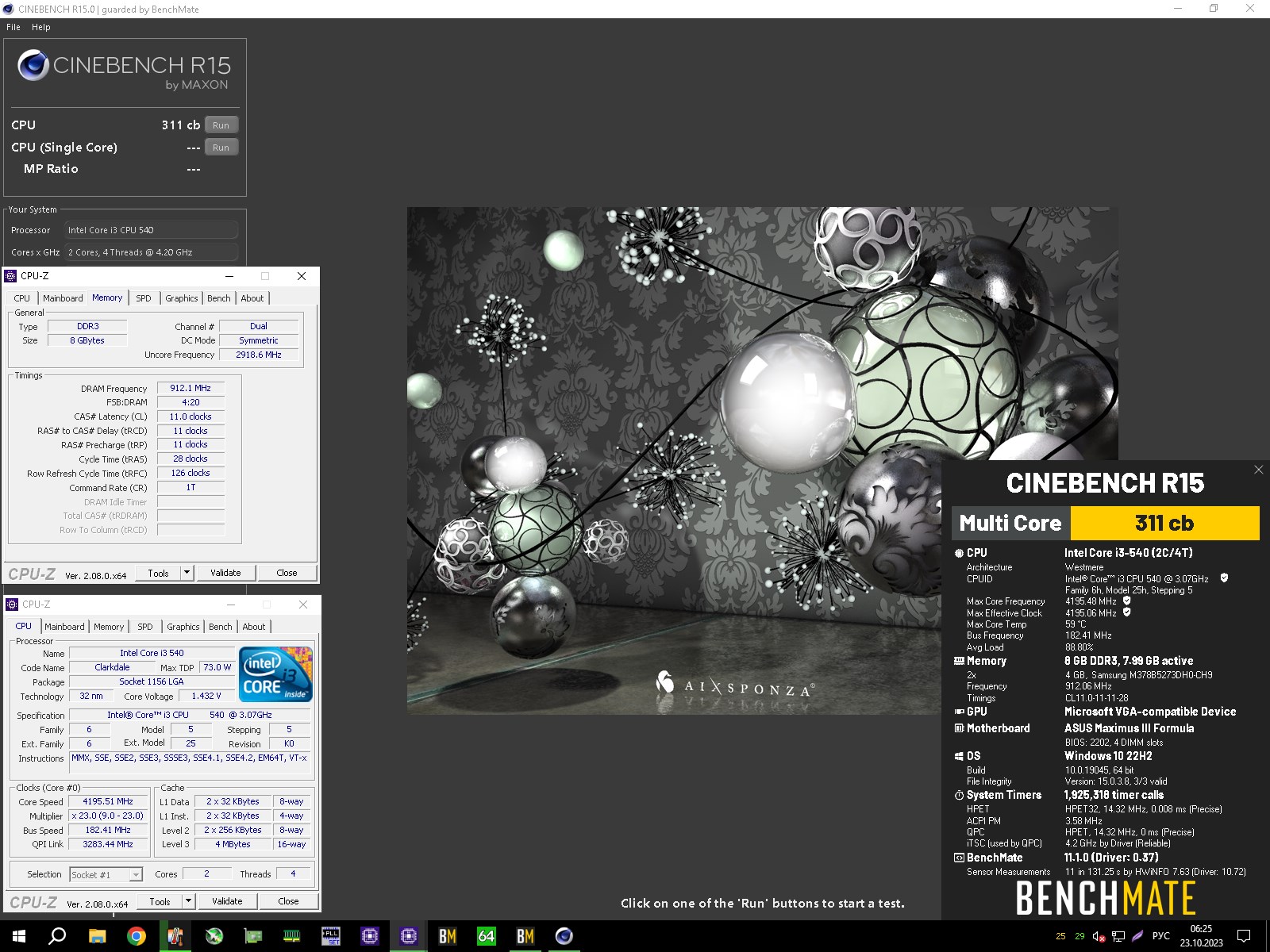Click the OS Windows logo icon in BenchMate panel
1270x952 pixels.
pyautogui.click(x=959, y=756)
